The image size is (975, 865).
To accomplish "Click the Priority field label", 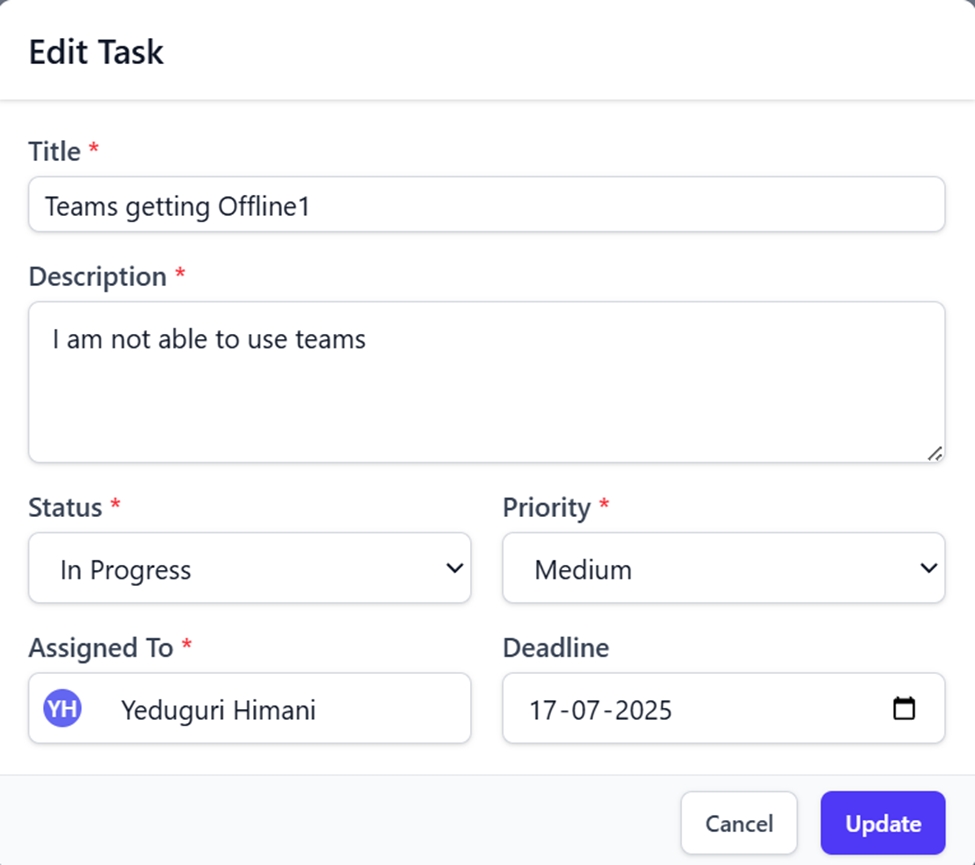I will click(546, 507).
